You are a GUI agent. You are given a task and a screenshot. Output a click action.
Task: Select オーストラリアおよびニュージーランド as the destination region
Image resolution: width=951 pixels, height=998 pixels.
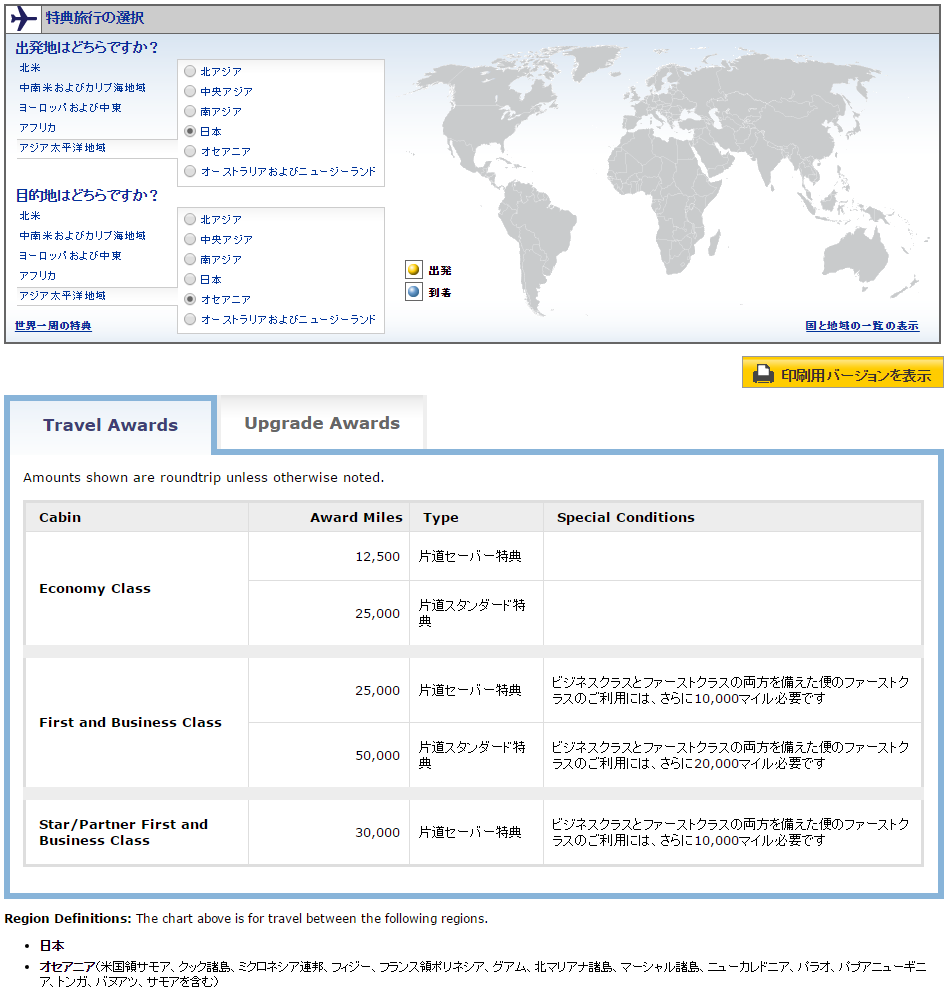click(x=190, y=319)
